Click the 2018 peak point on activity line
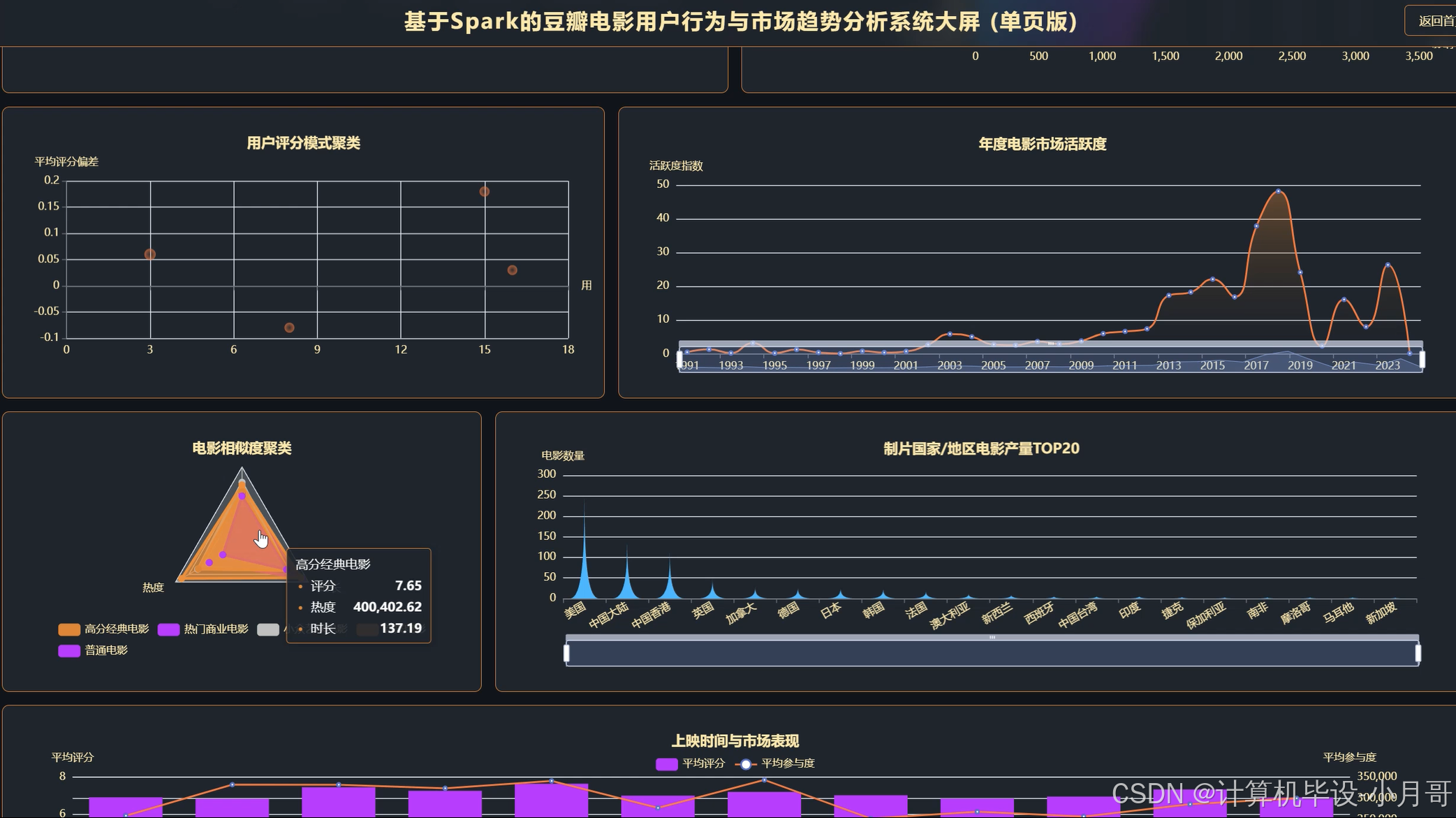The height and width of the screenshot is (818, 1456). [x=1278, y=191]
